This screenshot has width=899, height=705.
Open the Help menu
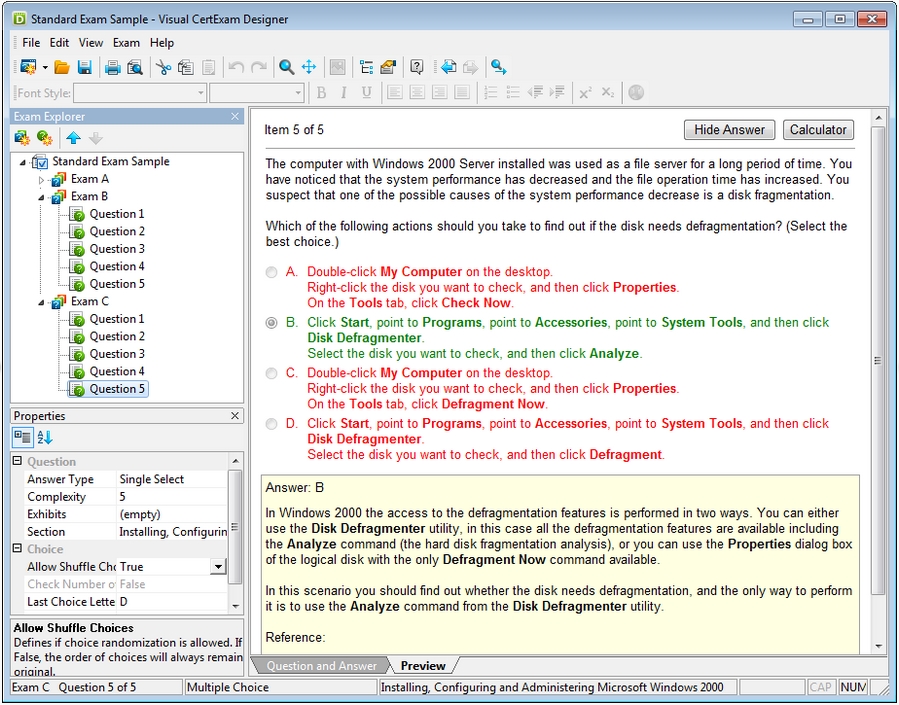pos(162,43)
